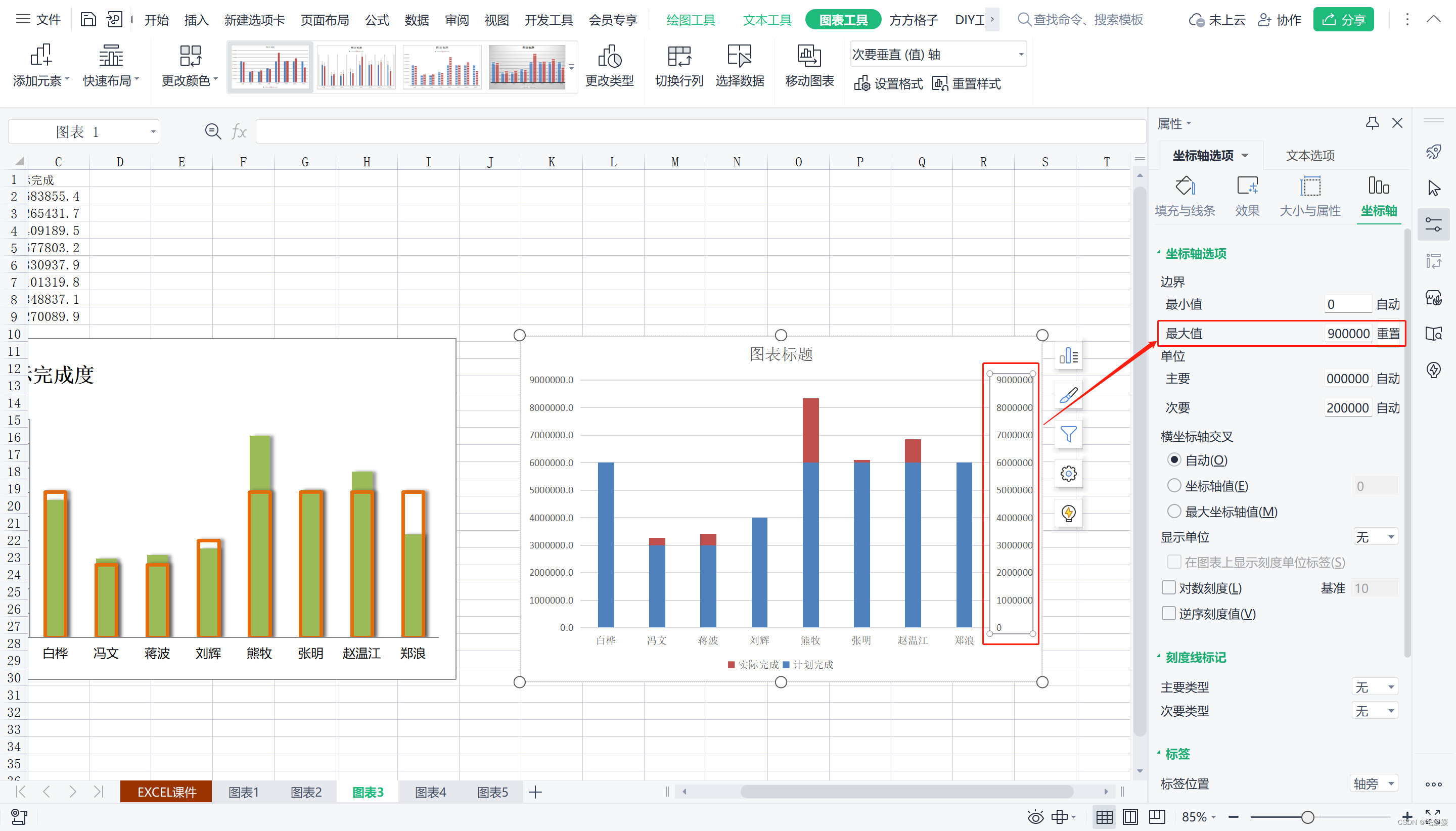Click chart style brush floating button
The height and width of the screenshot is (831, 1456).
click(x=1068, y=395)
